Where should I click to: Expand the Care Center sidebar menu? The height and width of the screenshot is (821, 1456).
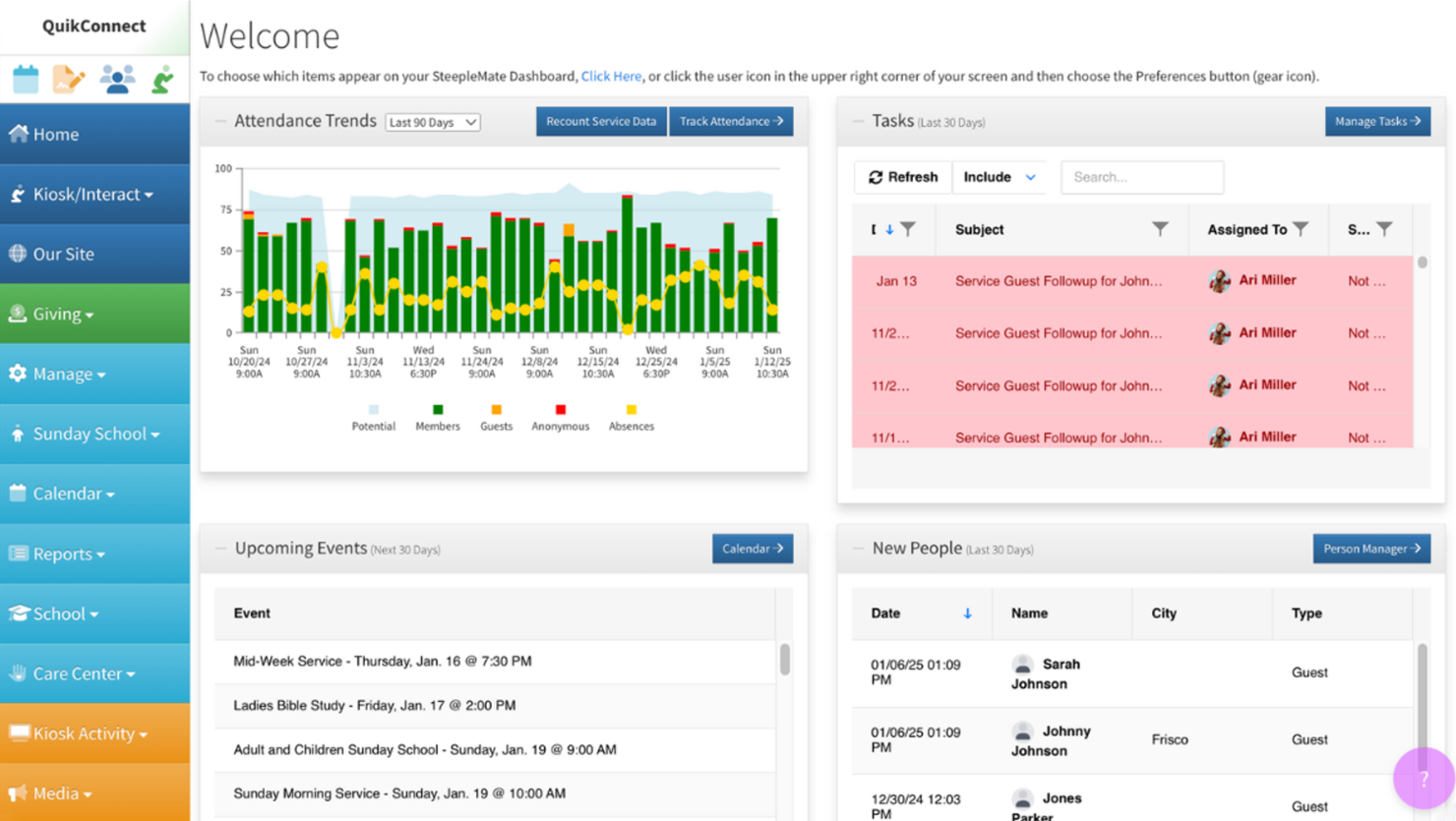[x=94, y=674]
